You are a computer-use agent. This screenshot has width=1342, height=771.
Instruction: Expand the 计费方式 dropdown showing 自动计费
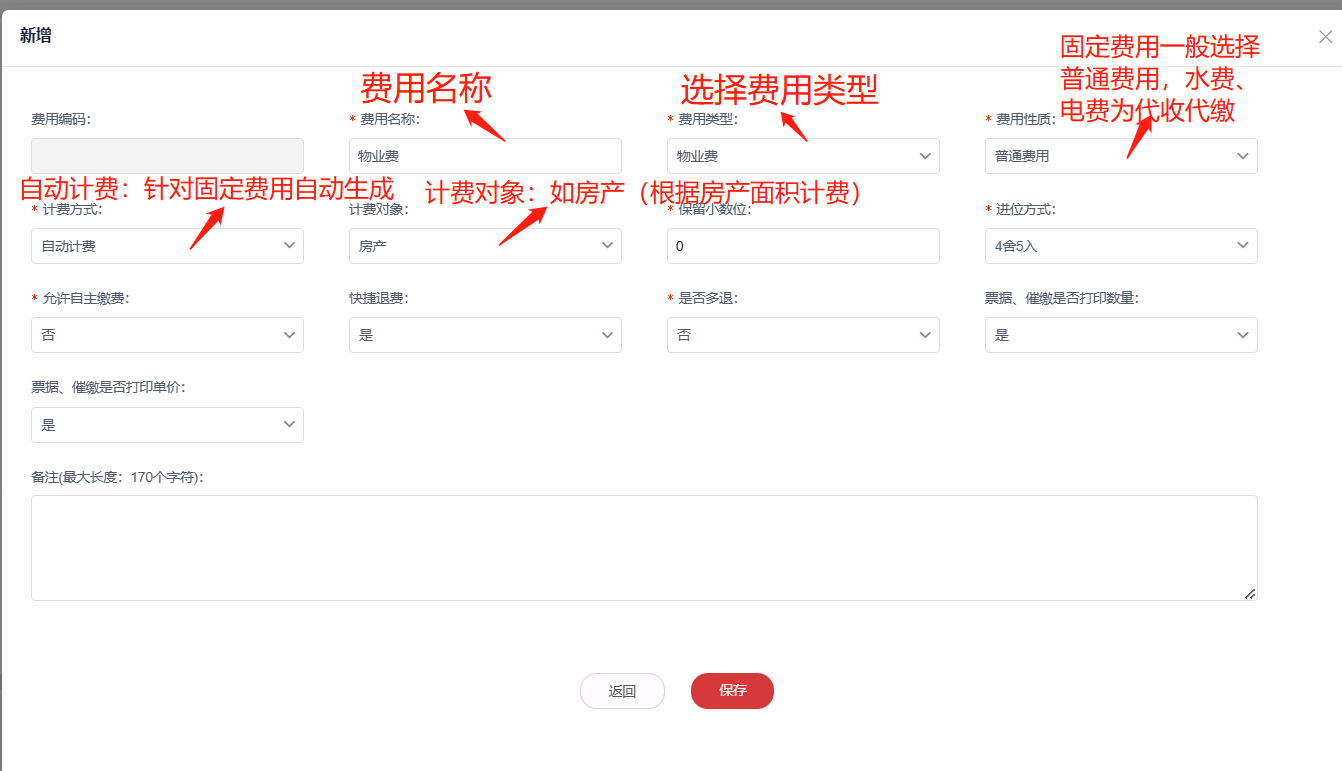(167, 246)
